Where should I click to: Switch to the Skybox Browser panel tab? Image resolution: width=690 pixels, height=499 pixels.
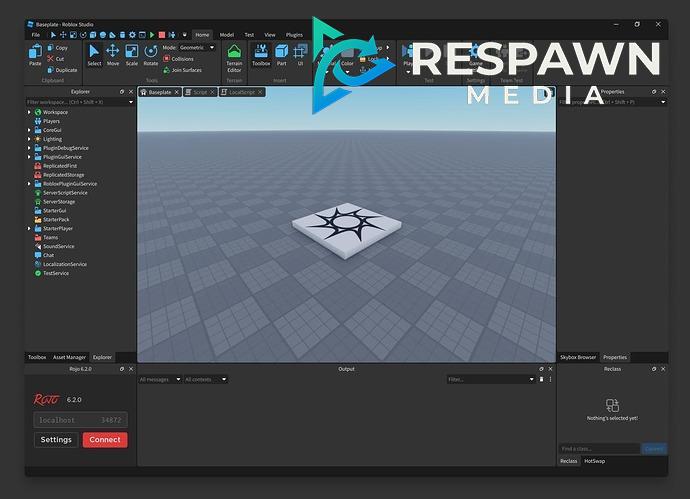tap(578, 357)
